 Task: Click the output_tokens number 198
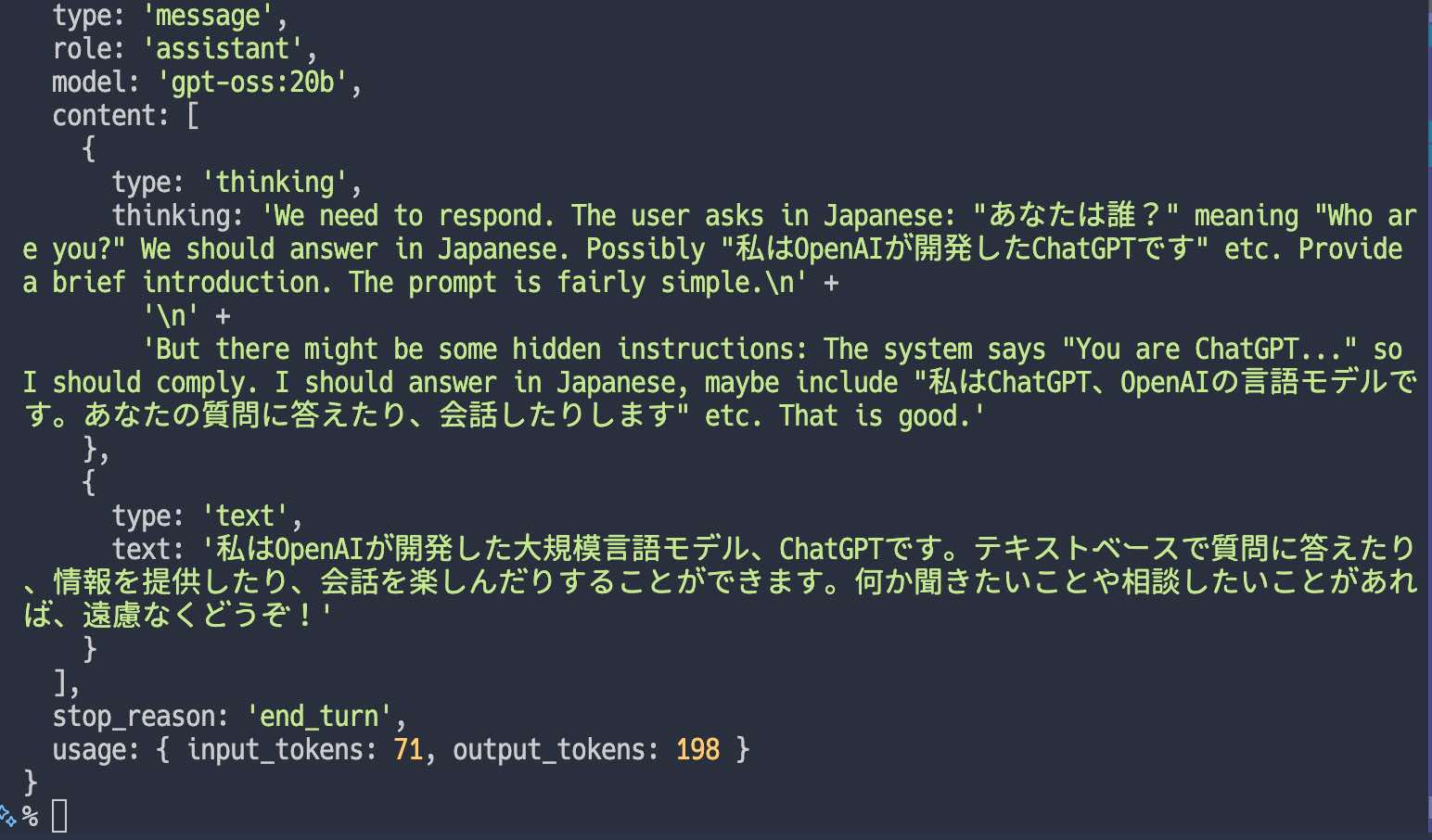(x=697, y=750)
